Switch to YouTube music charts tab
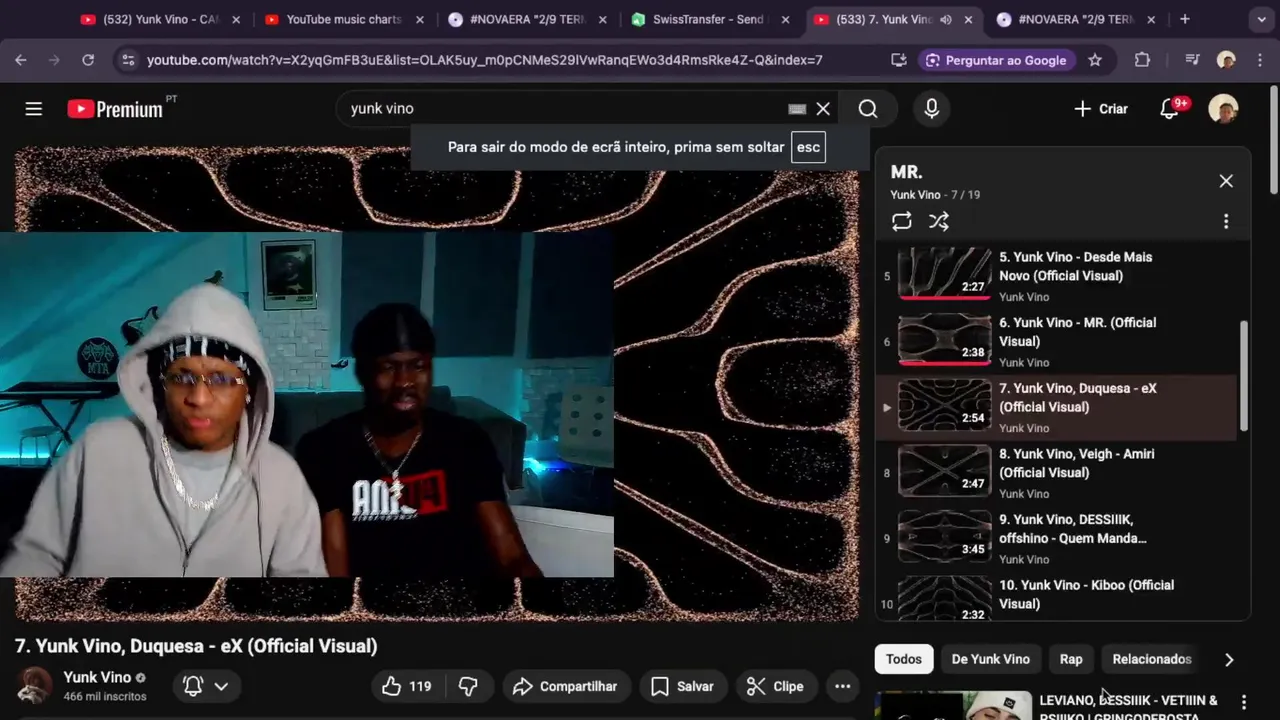The image size is (1280, 720). point(342,19)
